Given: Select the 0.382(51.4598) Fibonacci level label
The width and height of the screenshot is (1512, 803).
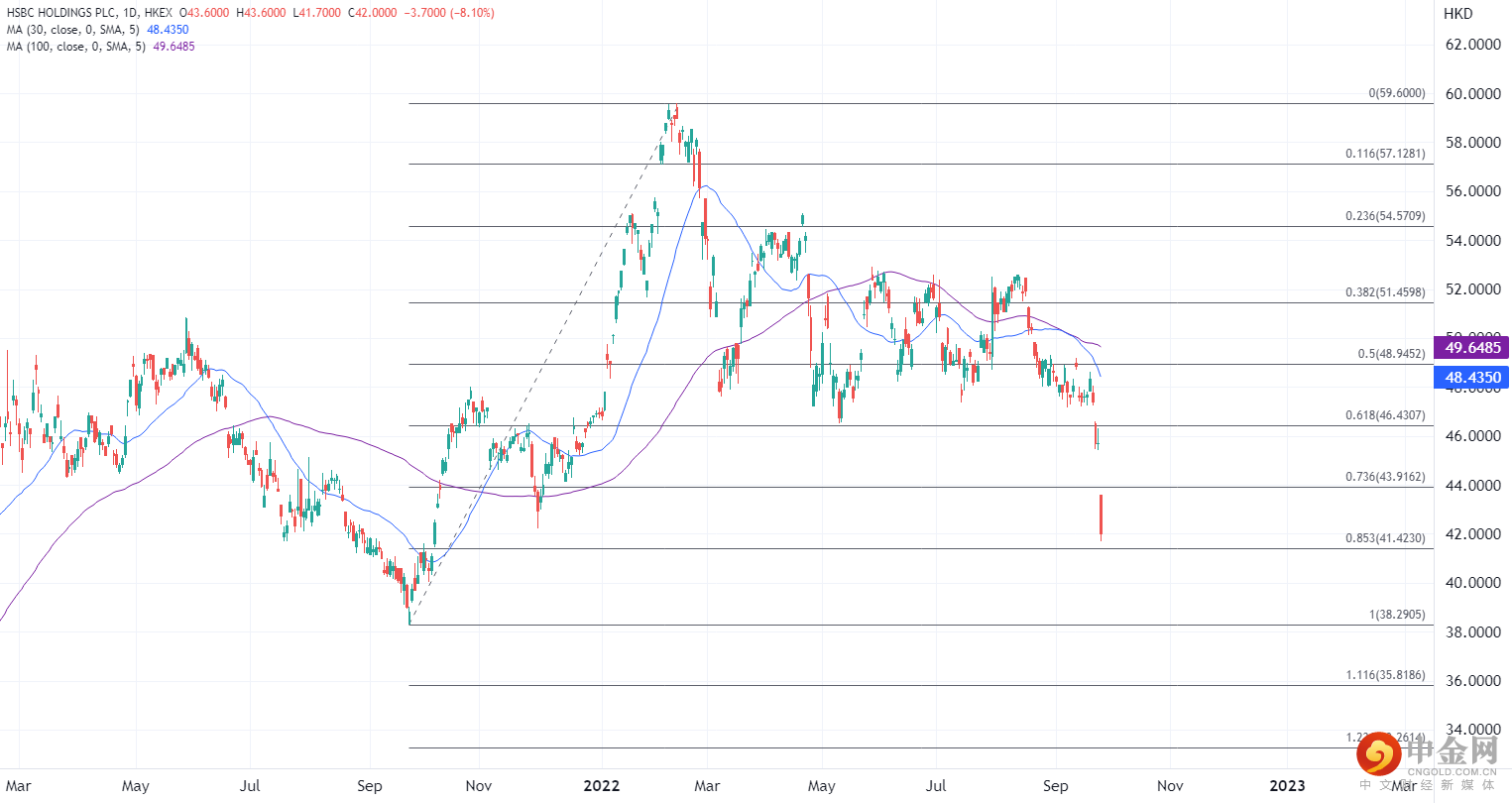Looking at the screenshot, I should 1385,292.
